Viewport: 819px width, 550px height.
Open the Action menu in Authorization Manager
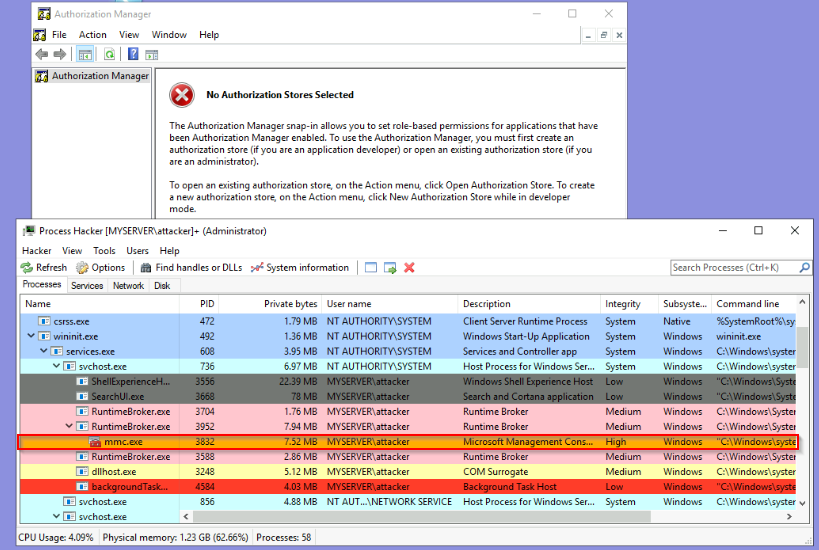coord(92,34)
